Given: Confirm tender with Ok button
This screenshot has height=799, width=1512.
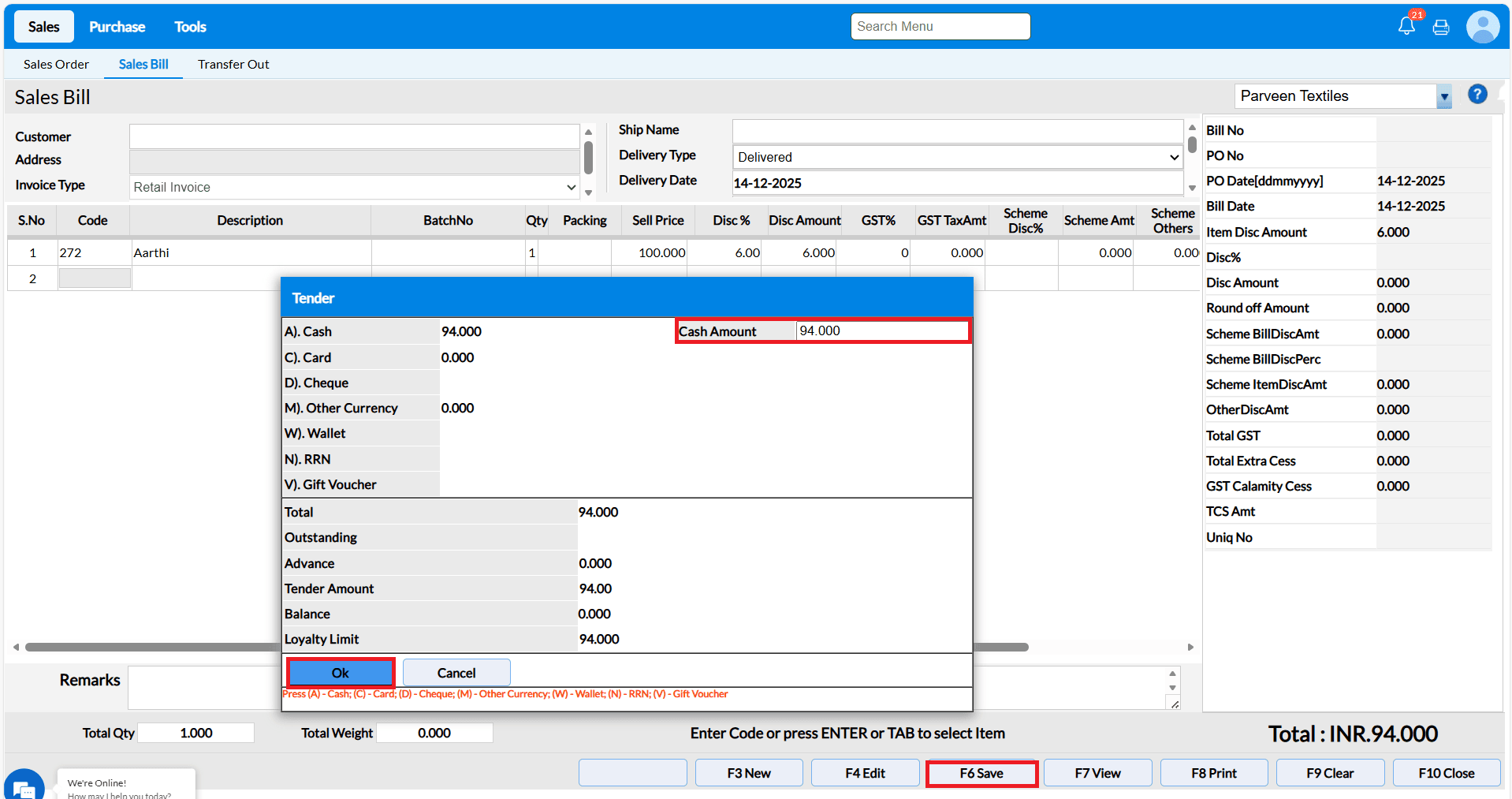Looking at the screenshot, I should [341, 673].
